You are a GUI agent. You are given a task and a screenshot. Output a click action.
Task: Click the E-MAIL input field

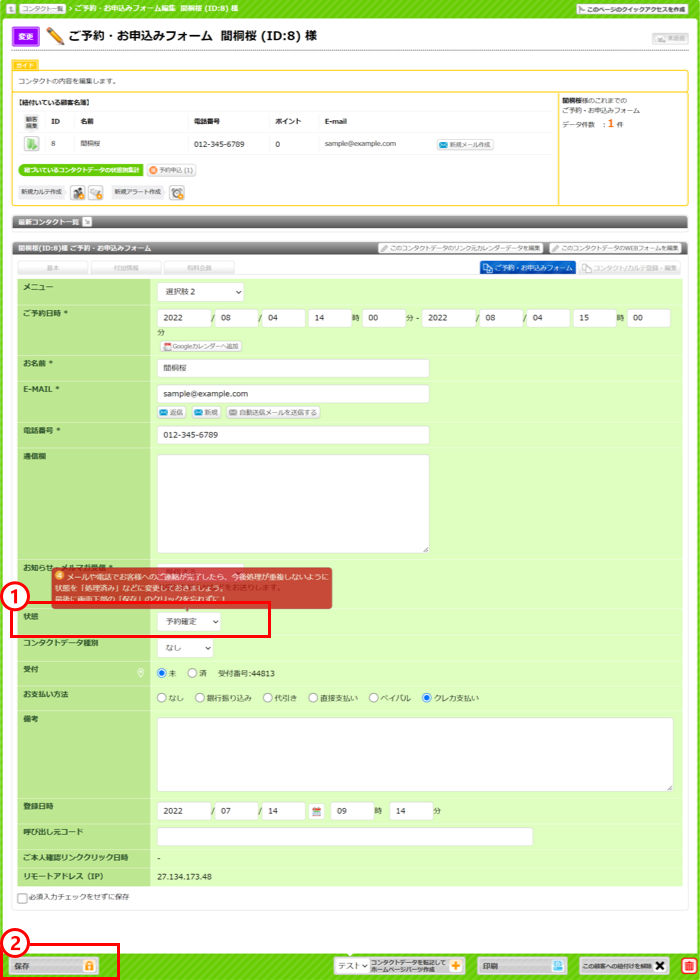(x=293, y=394)
